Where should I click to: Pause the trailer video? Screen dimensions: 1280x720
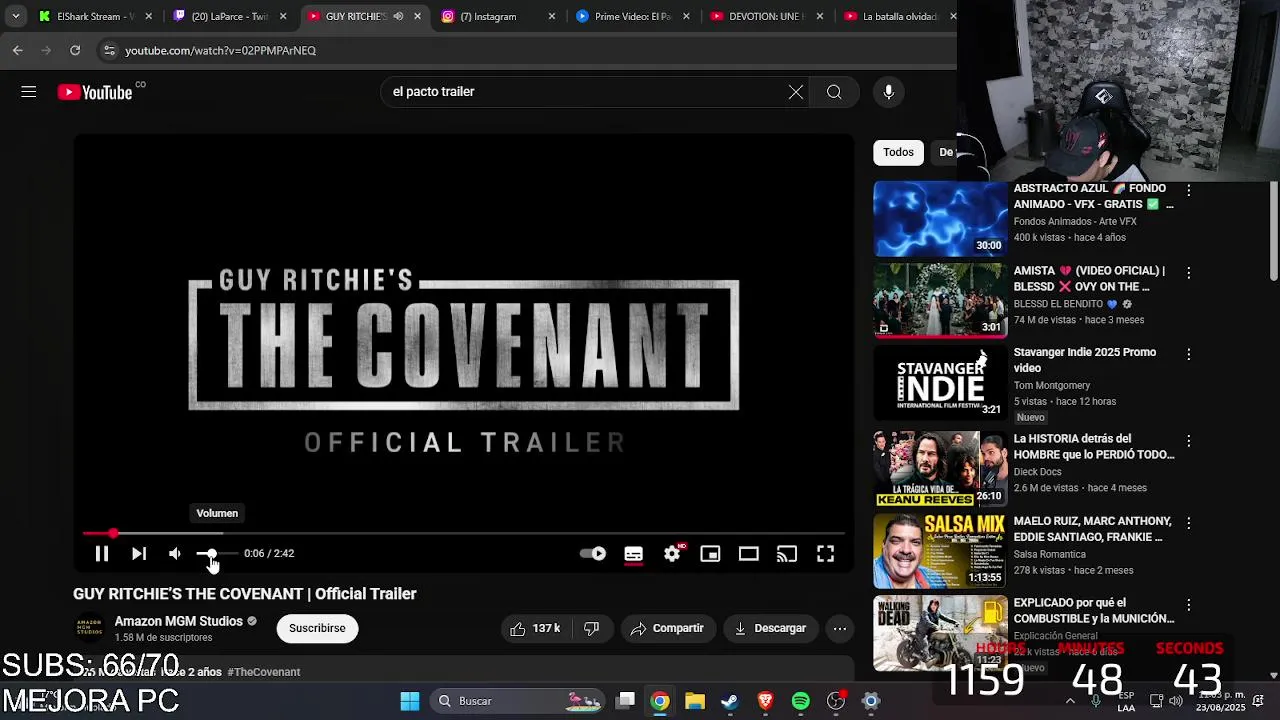[101, 553]
